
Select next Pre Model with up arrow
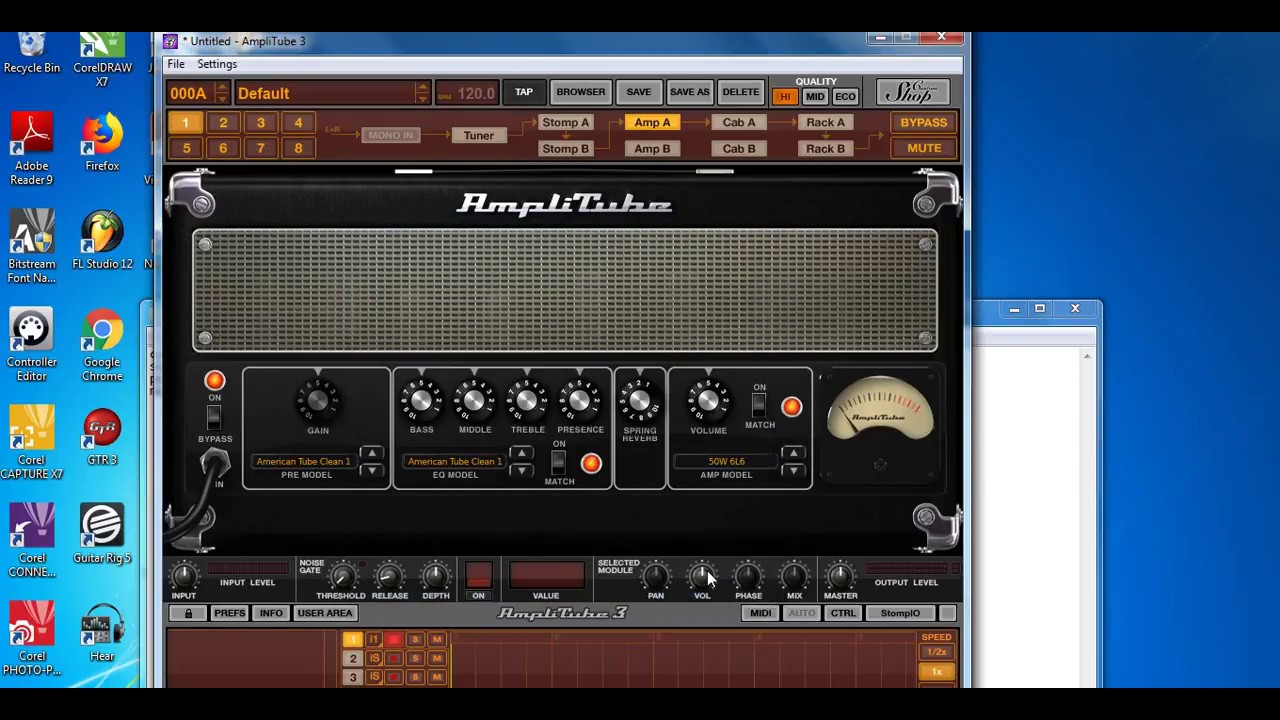pyautogui.click(x=371, y=454)
